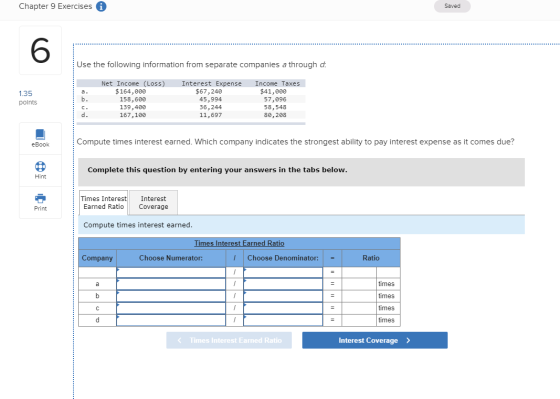The height and width of the screenshot is (399, 560).
Task: Choose numerator for company c
Action: click(x=171, y=308)
